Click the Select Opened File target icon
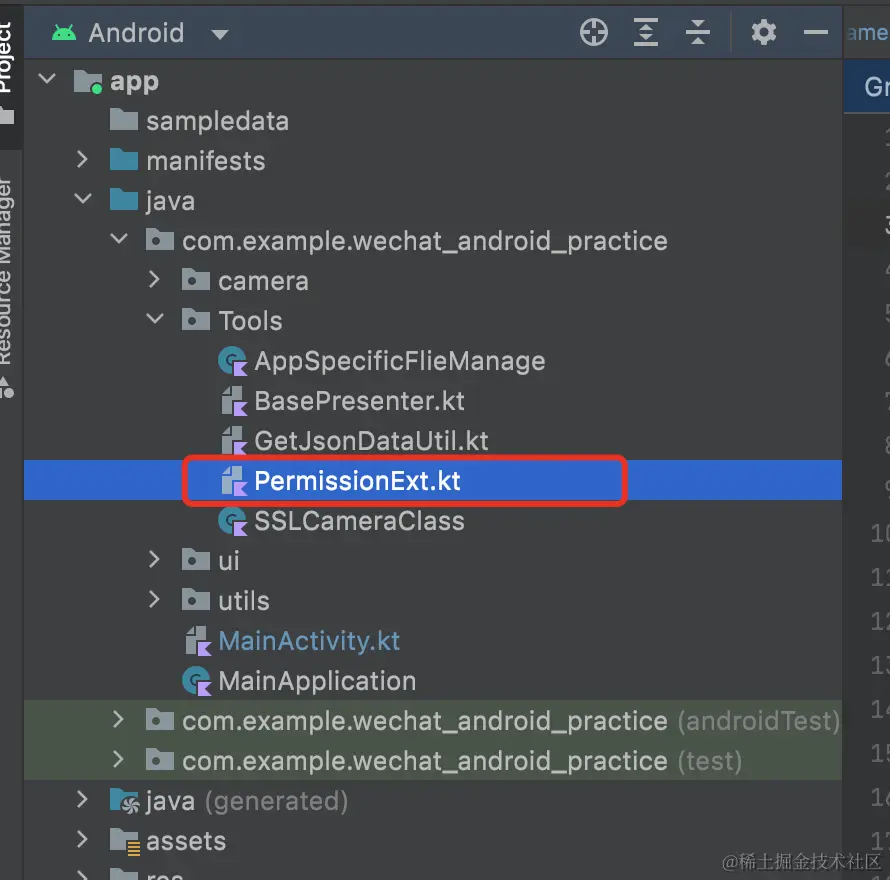Viewport: 890px width, 880px height. click(x=594, y=32)
